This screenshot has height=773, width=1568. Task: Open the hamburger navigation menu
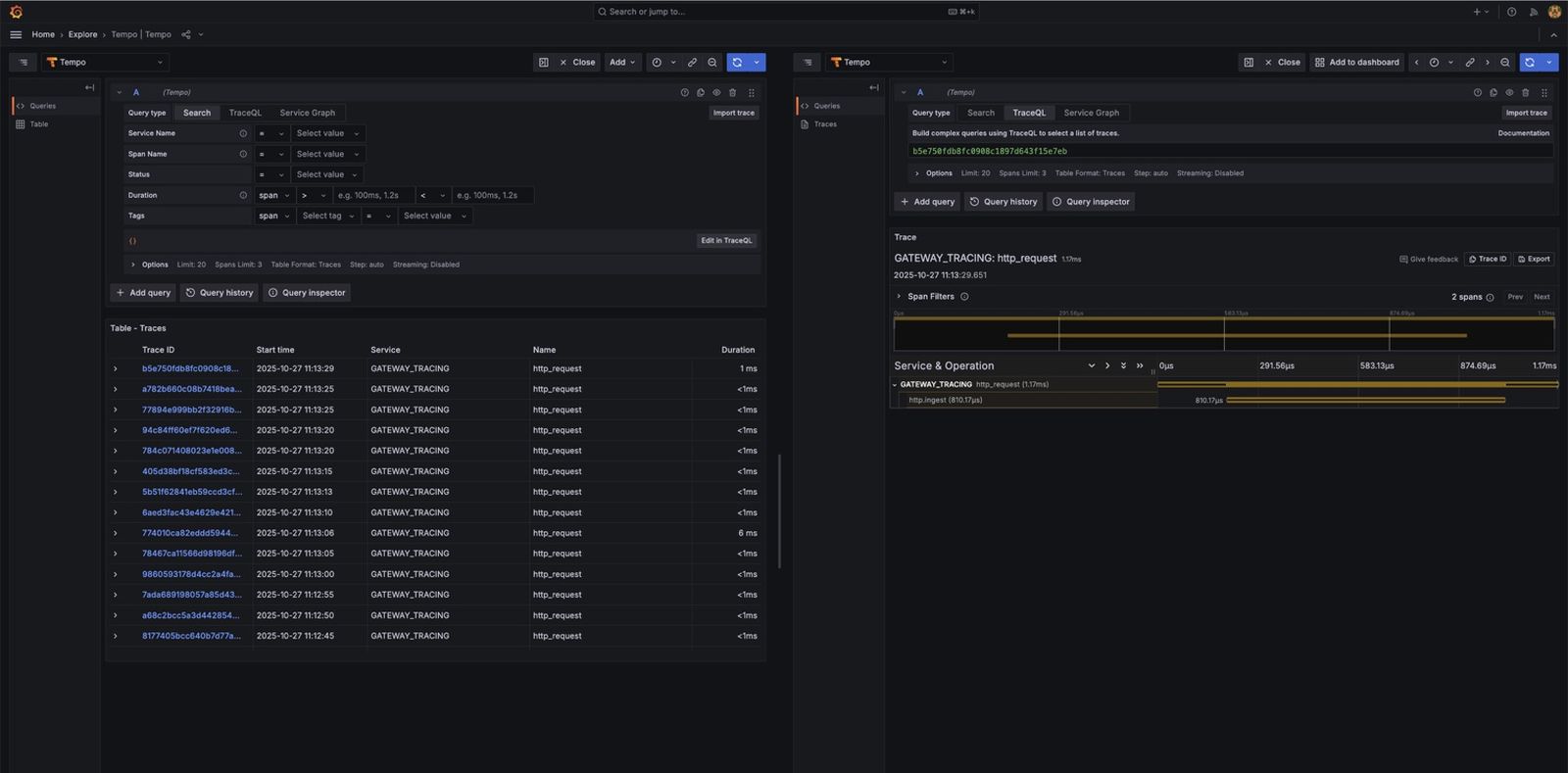16,34
